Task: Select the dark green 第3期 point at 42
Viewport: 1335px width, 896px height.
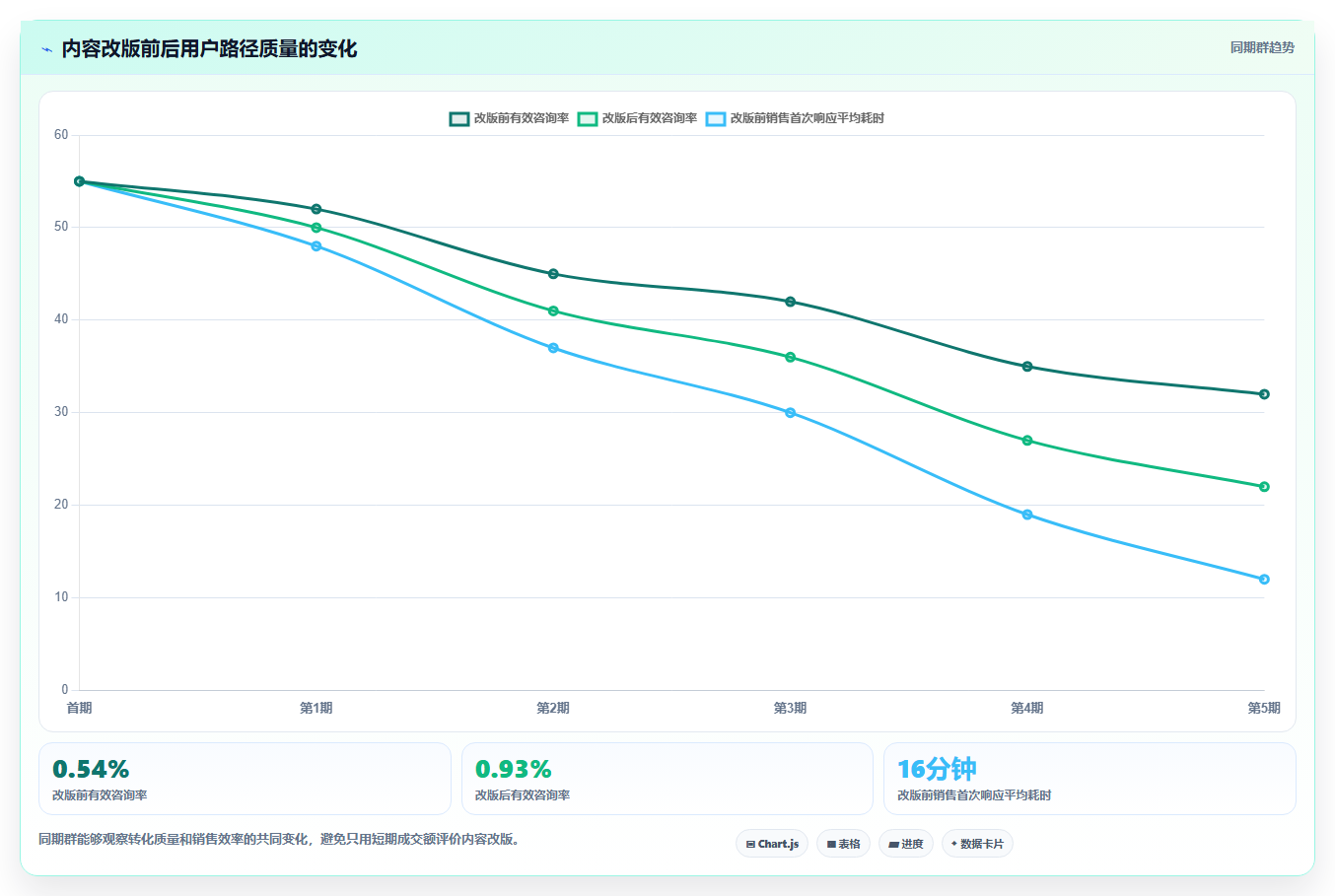Action: 790,302
